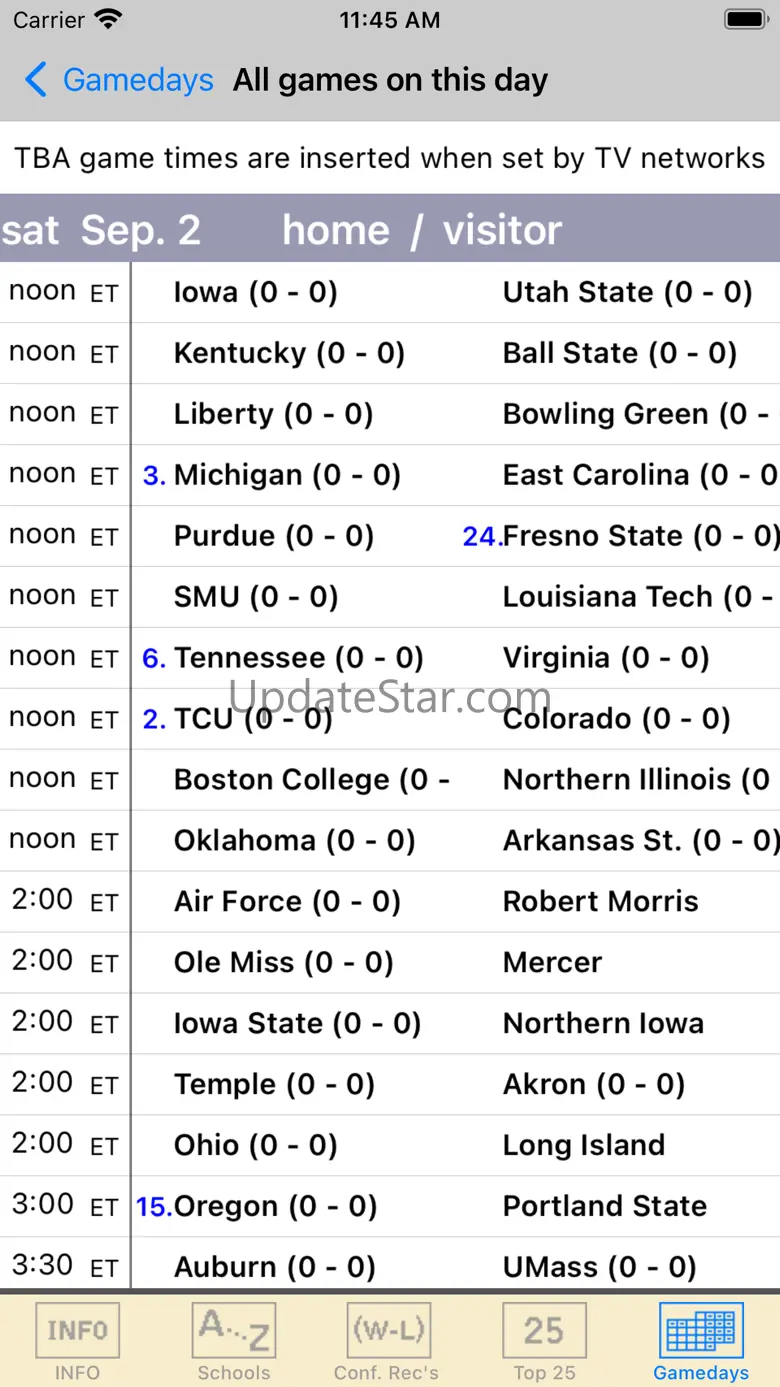Tap the sat Sep. 2 date header

coord(101,230)
